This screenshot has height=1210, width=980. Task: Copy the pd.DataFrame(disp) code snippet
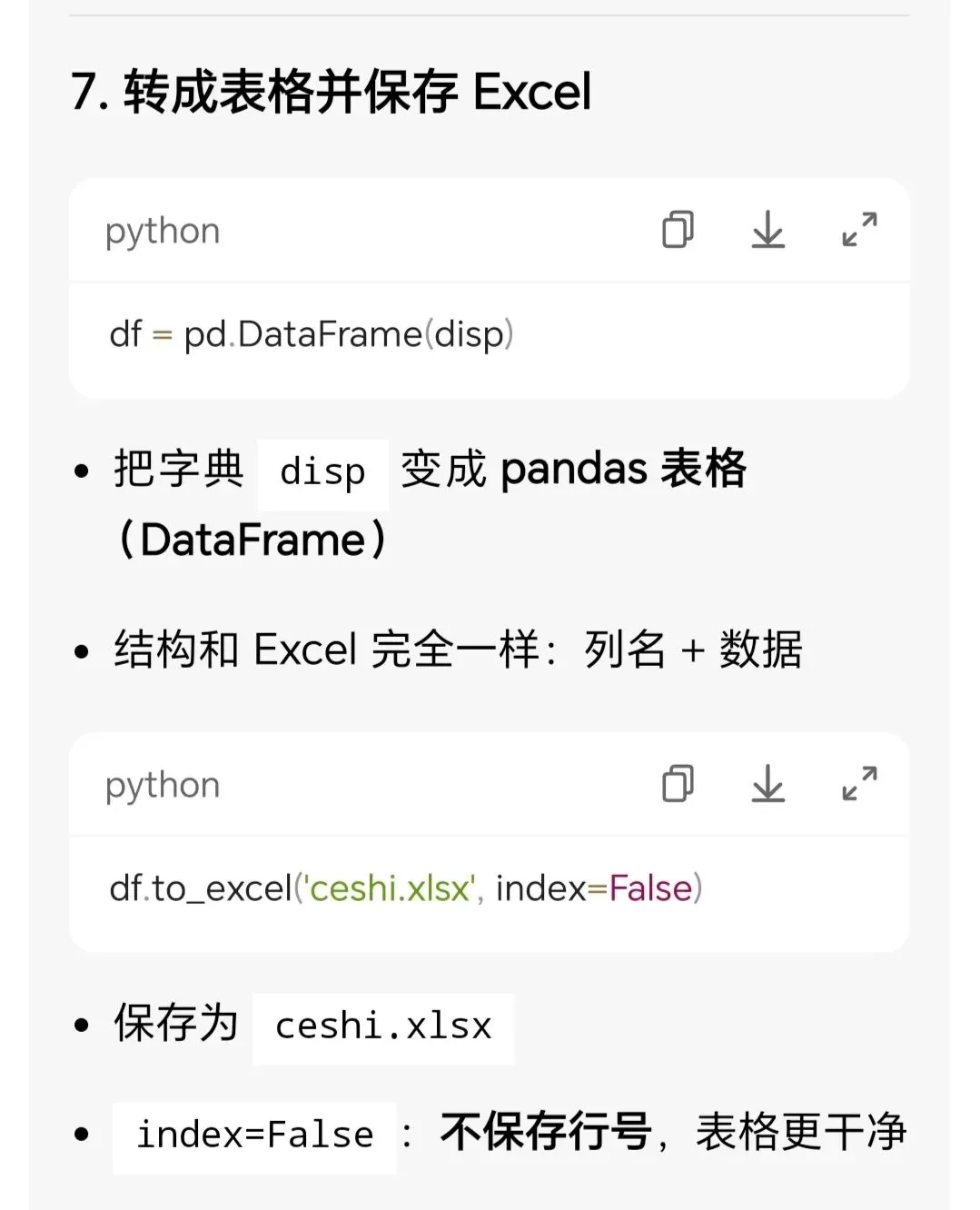click(x=678, y=230)
